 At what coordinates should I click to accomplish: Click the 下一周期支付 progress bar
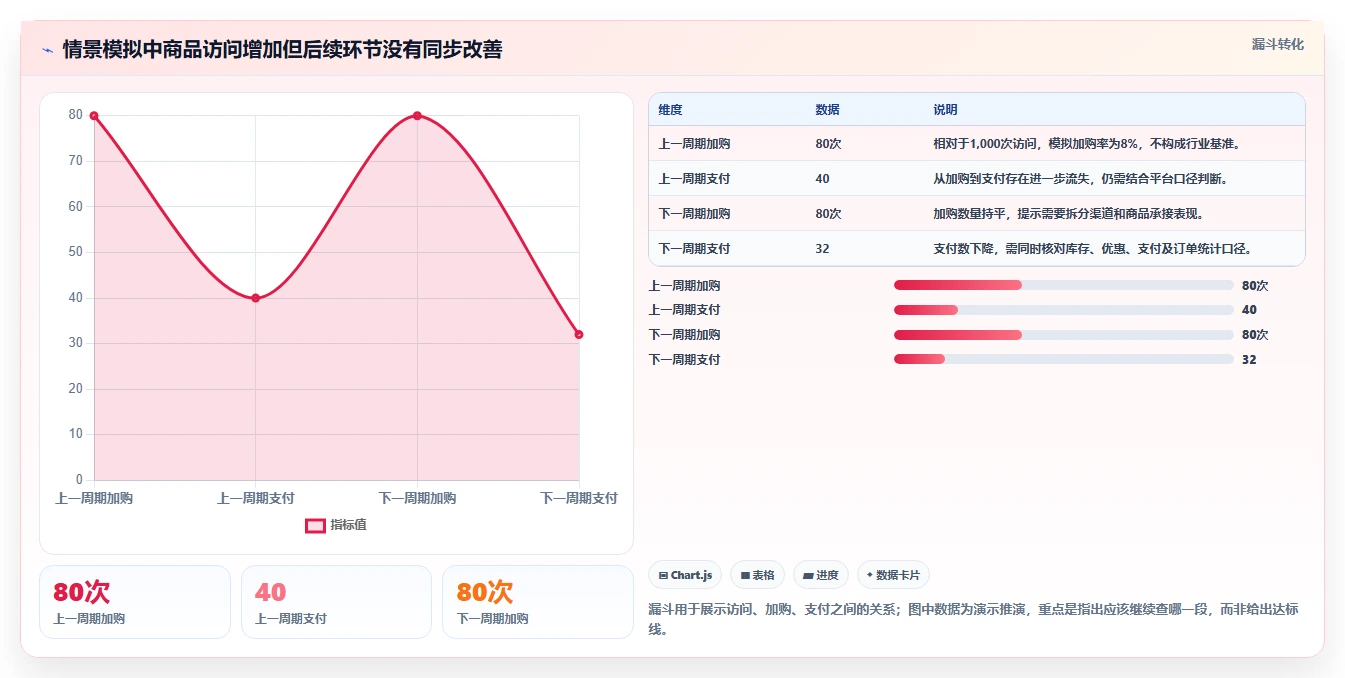click(1063, 360)
